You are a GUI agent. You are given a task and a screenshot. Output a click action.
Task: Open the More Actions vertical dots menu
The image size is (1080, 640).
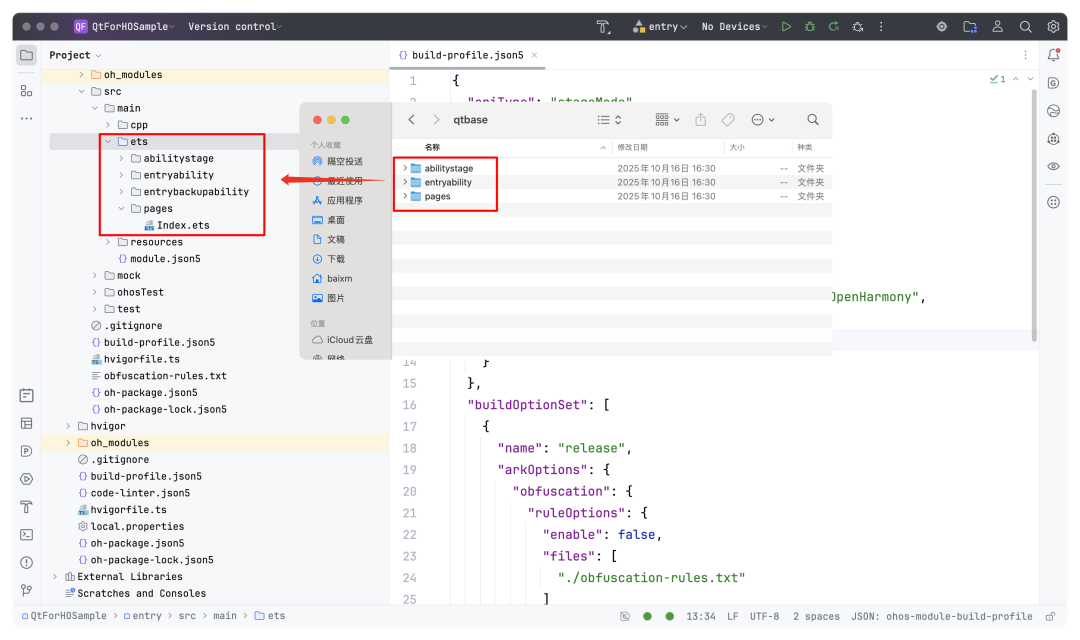pyautogui.click(x=881, y=27)
